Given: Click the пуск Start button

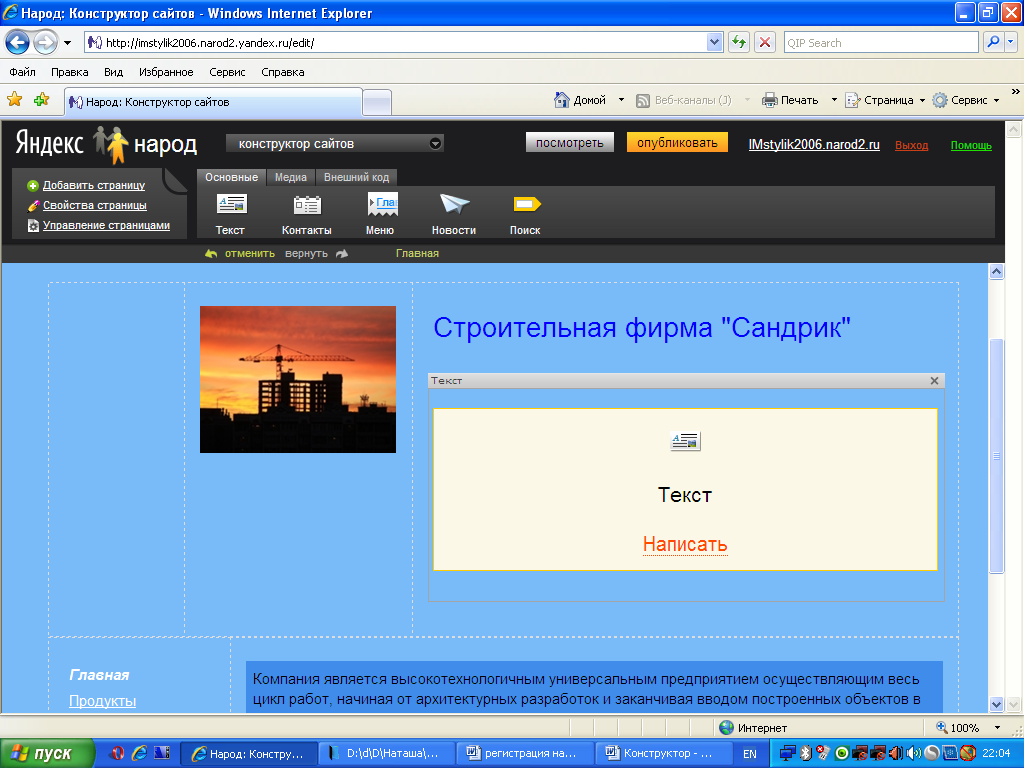Looking at the screenshot, I should (x=47, y=753).
